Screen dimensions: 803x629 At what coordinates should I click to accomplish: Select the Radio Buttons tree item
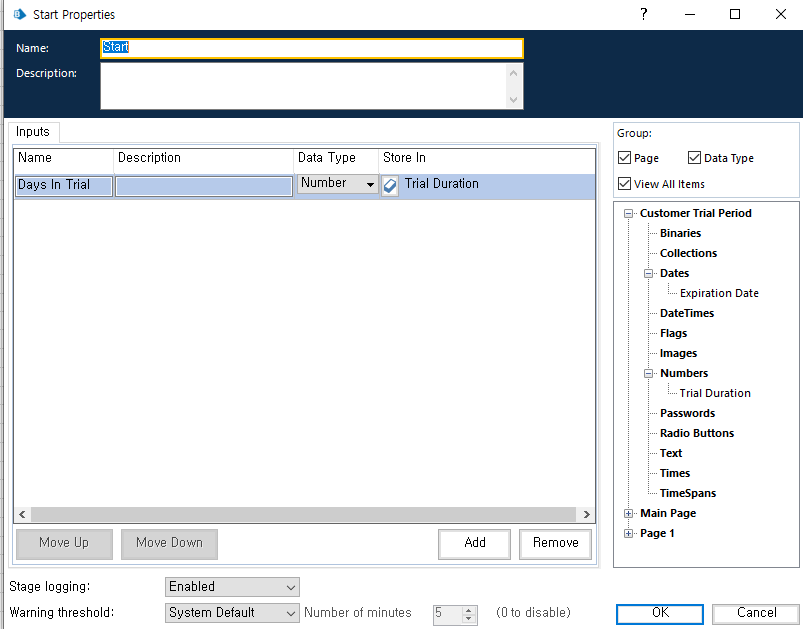tap(696, 433)
